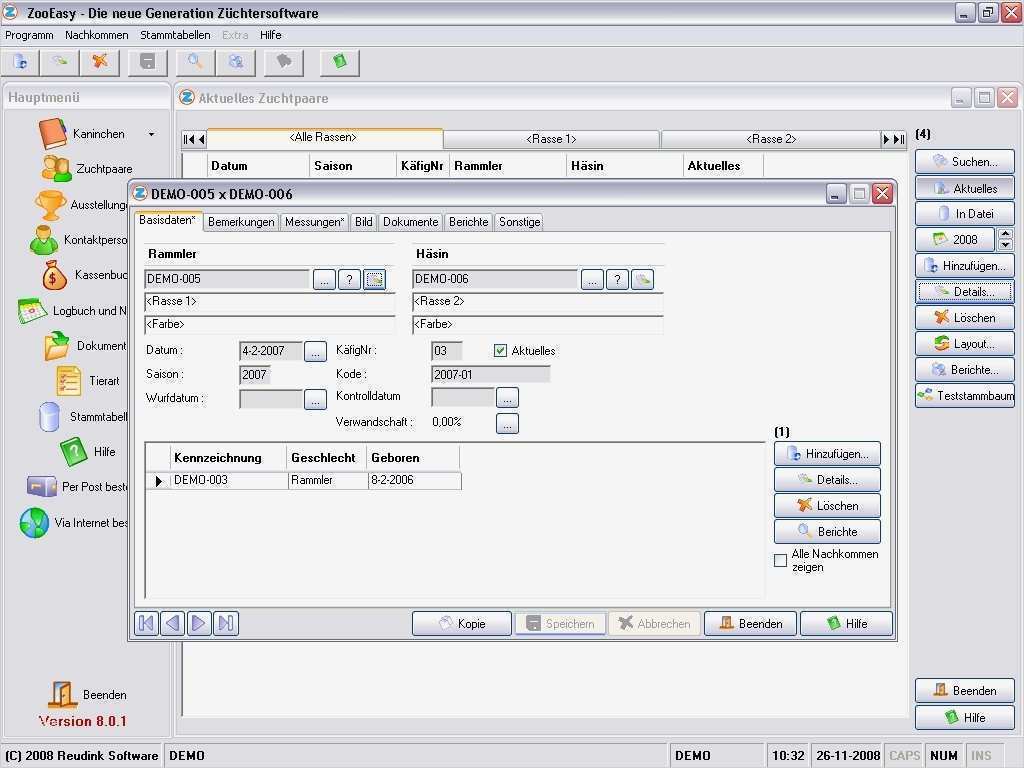1024x768 pixels.
Task: Click Via Internet bestellen globe entry
Action: (x=73, y=523)
